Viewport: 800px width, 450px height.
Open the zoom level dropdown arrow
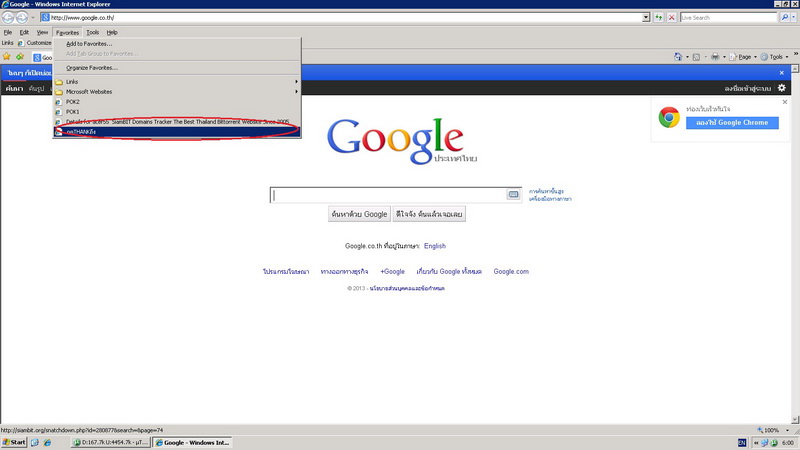[787, 430]
